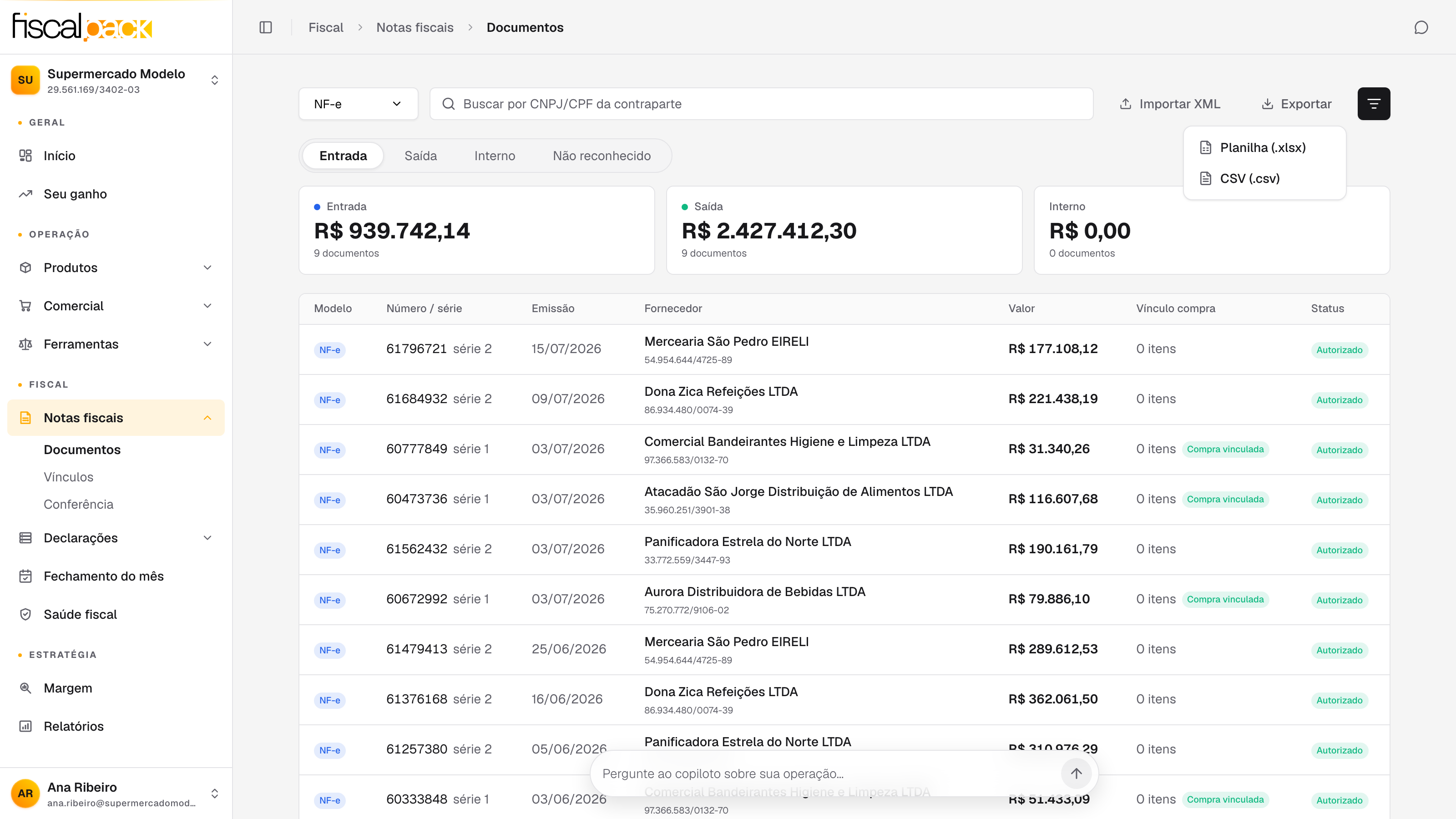
Task: Open the chat bubble icon at top right
Action: tap(1421, 27)
